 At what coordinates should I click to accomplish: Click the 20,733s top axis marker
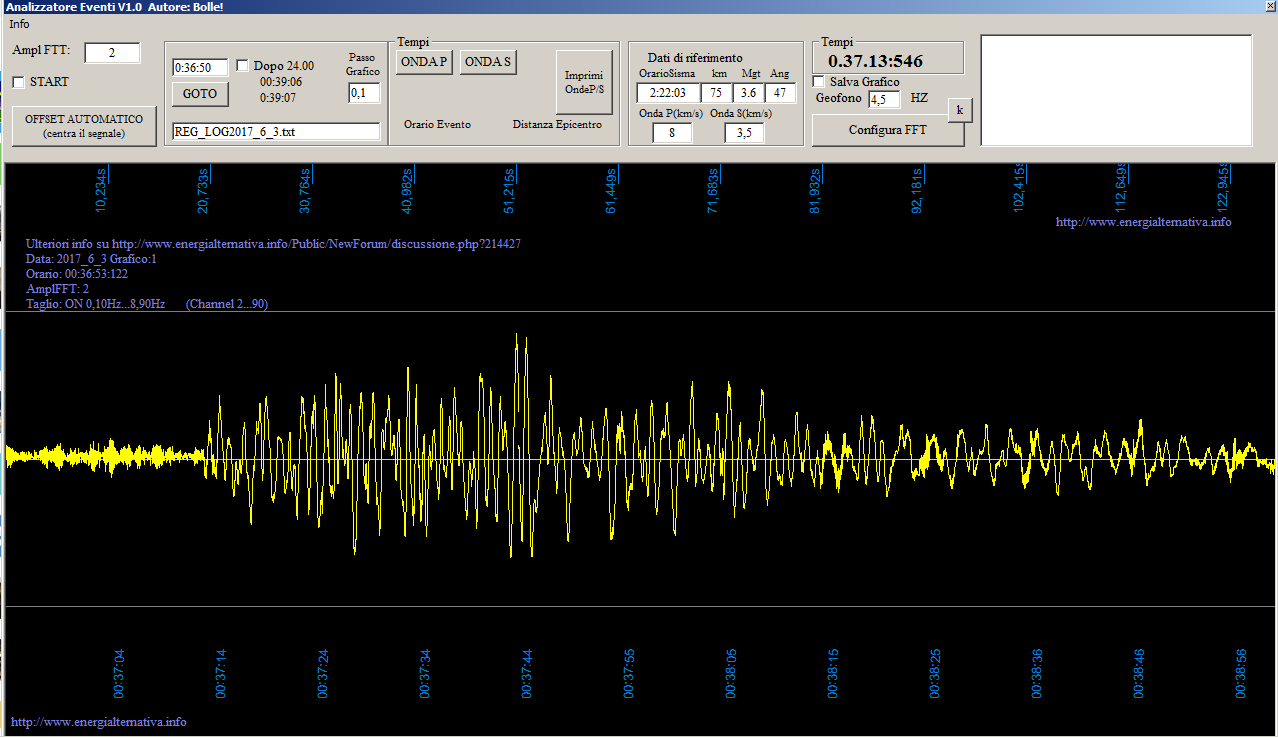point(203,190)
